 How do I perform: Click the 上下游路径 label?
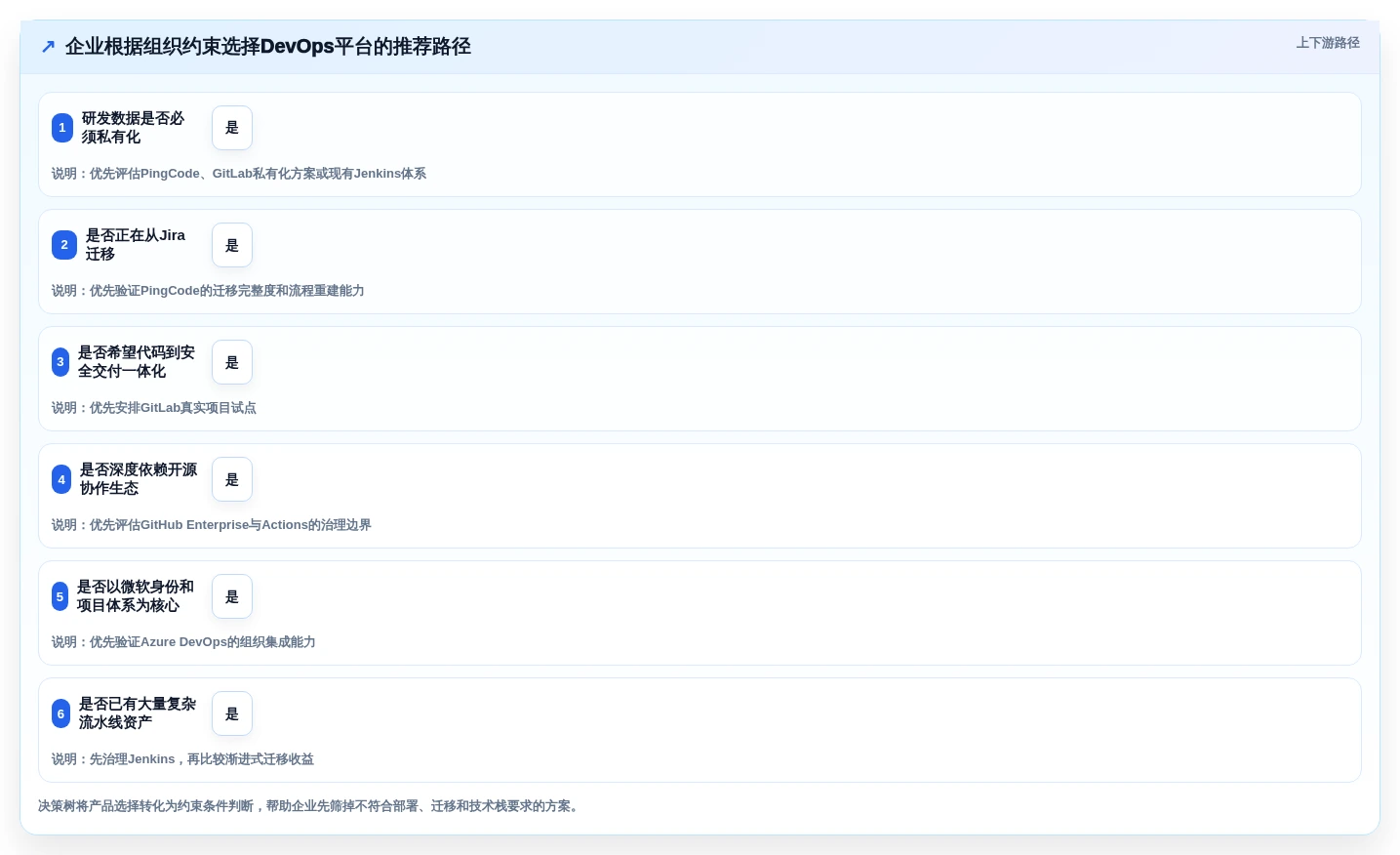(x=1328, y=43)
